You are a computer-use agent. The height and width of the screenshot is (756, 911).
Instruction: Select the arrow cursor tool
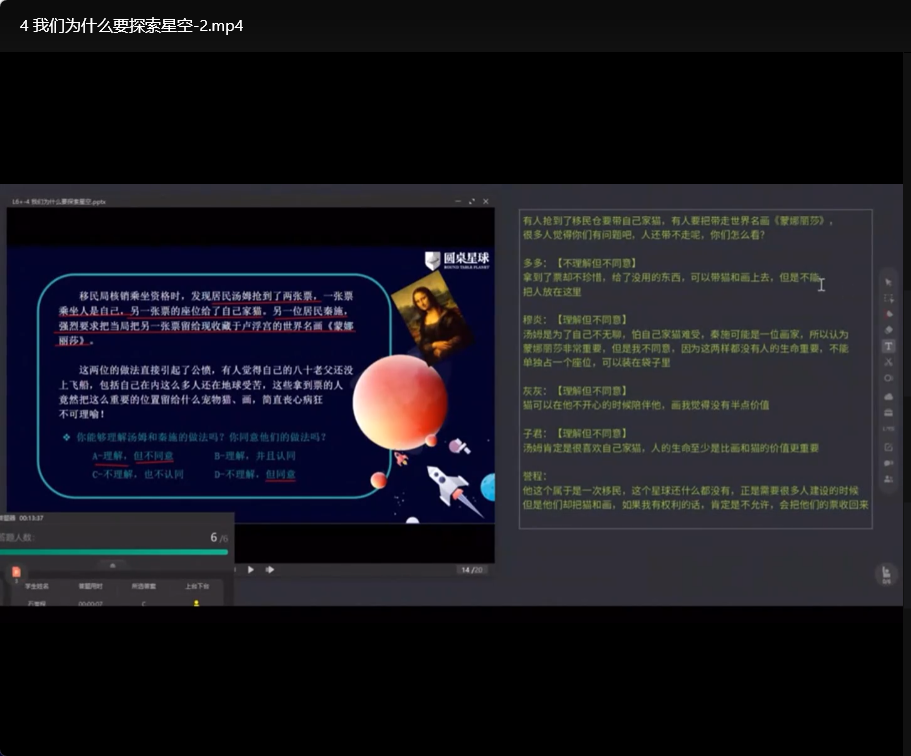[x=888, y=282]
